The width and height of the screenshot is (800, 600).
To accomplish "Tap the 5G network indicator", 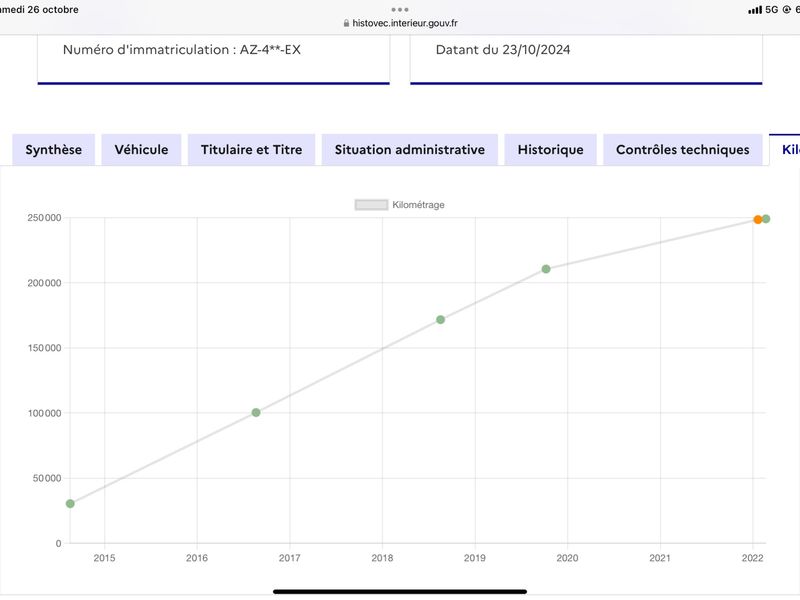I will (771, 10).
